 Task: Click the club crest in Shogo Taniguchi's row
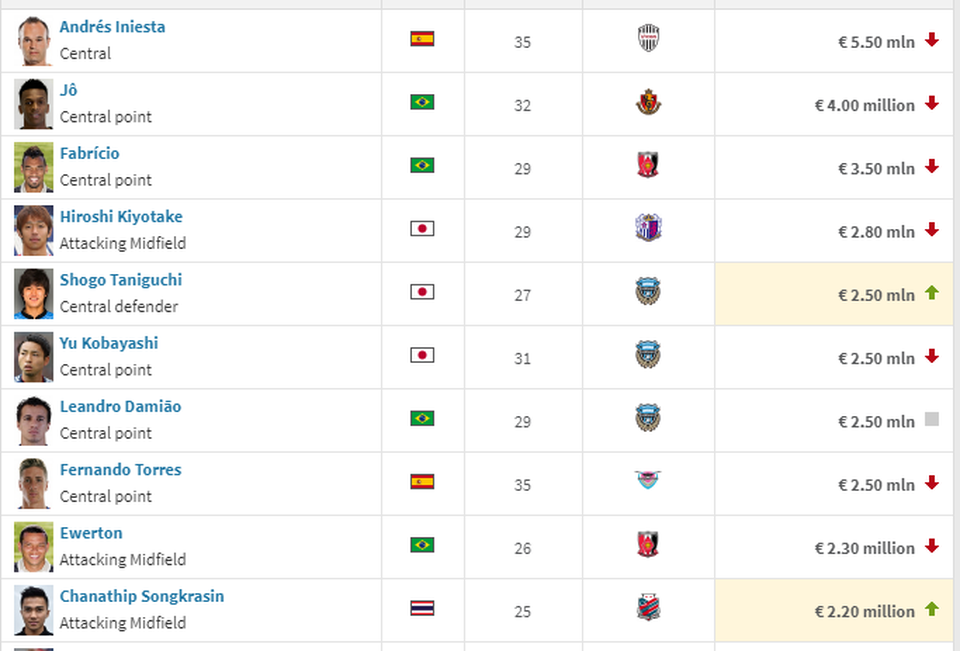tap(648, 292)
